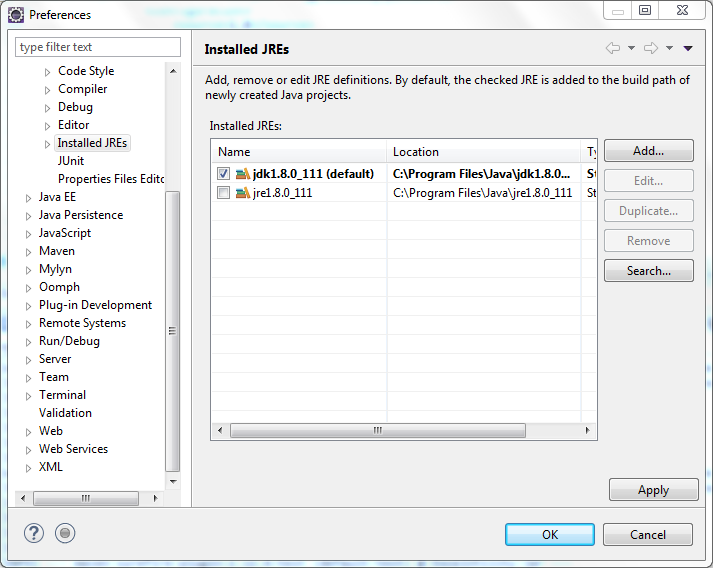The image size is (713, 568).
Task: Maximize the Preferences window
Action: click(645, 10)
